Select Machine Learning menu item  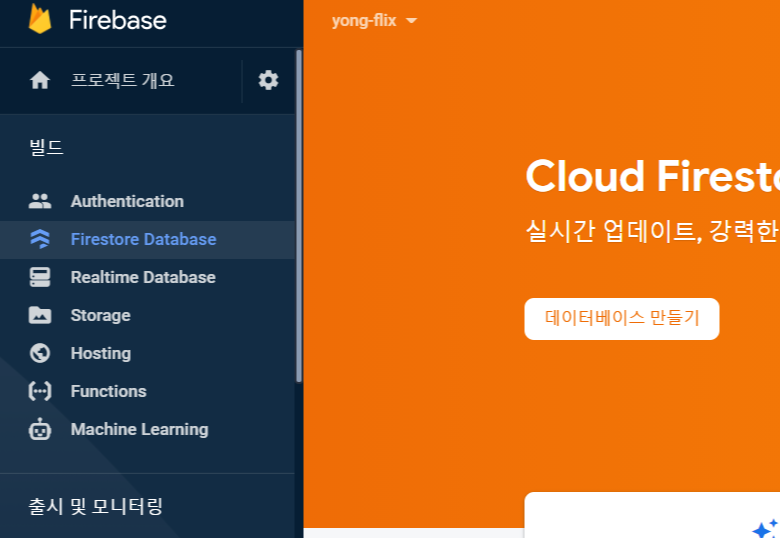click(x=148, y=429)
